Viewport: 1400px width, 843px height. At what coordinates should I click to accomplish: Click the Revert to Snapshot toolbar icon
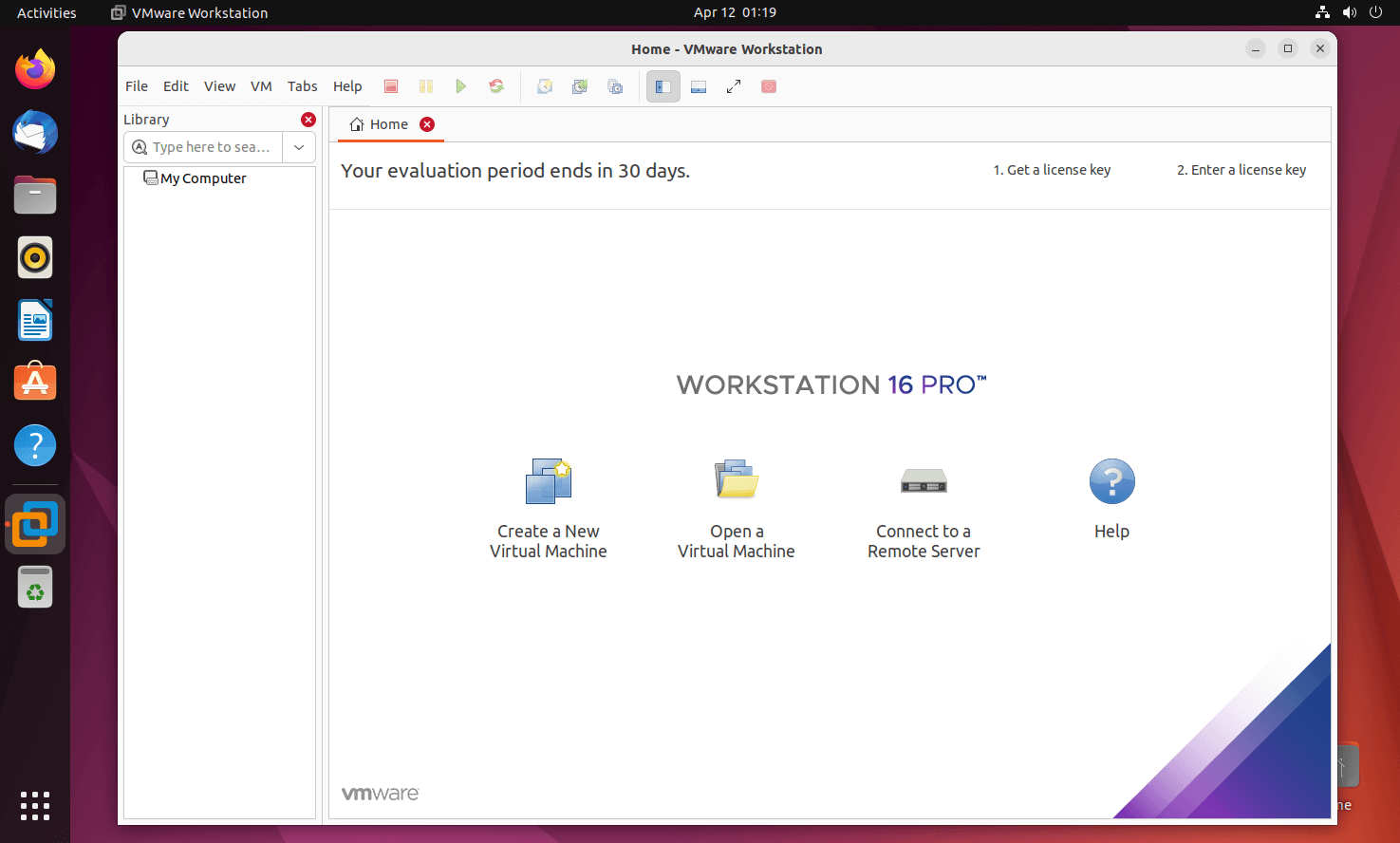[x=580, y=86]
